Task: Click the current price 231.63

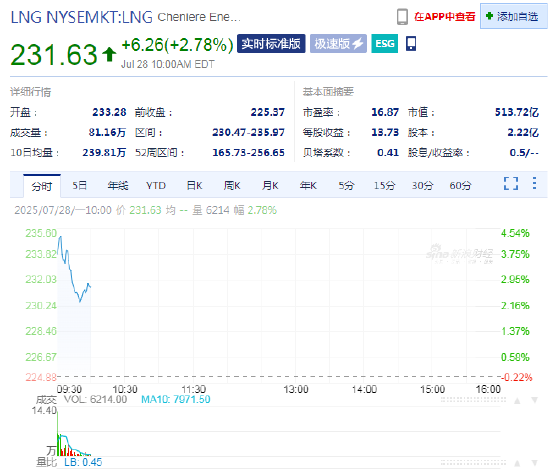Action: click(x=54, y=55)
